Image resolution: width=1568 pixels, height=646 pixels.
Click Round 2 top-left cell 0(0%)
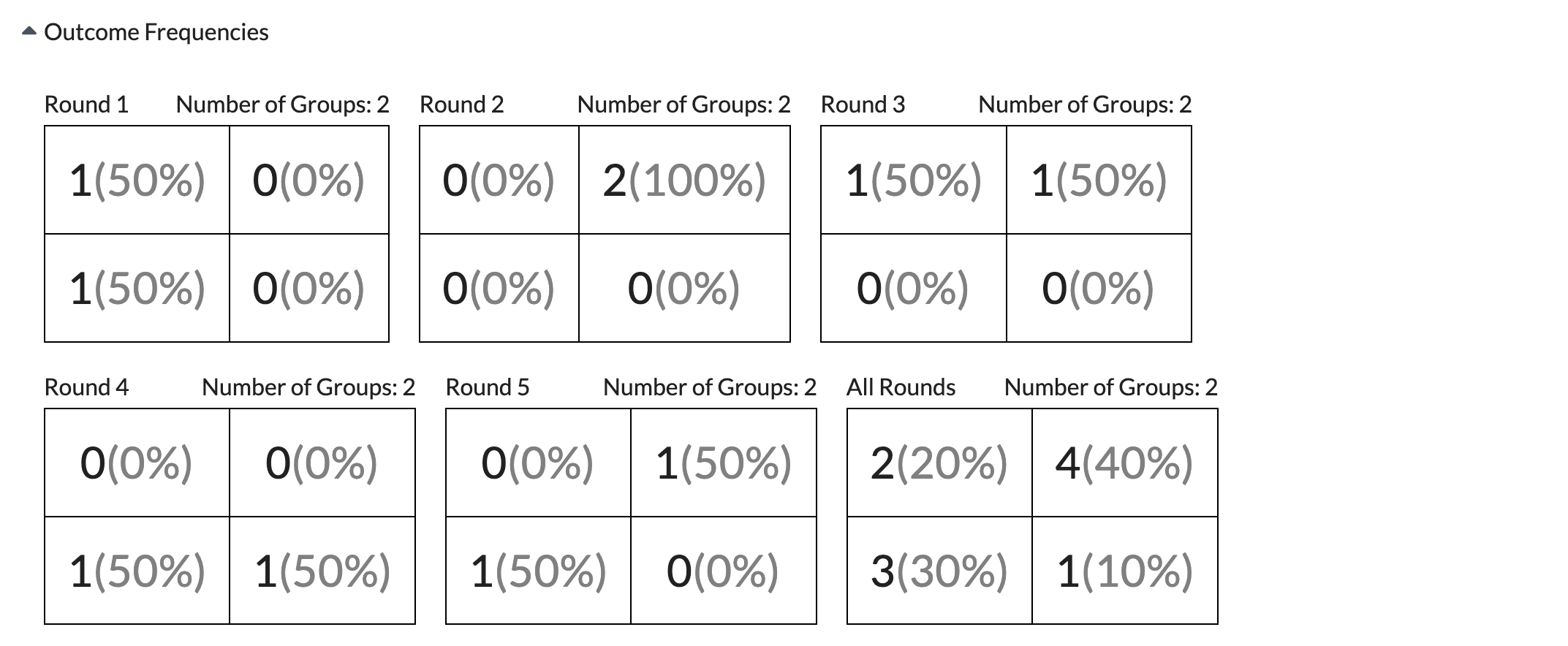[x=499, y=180]
